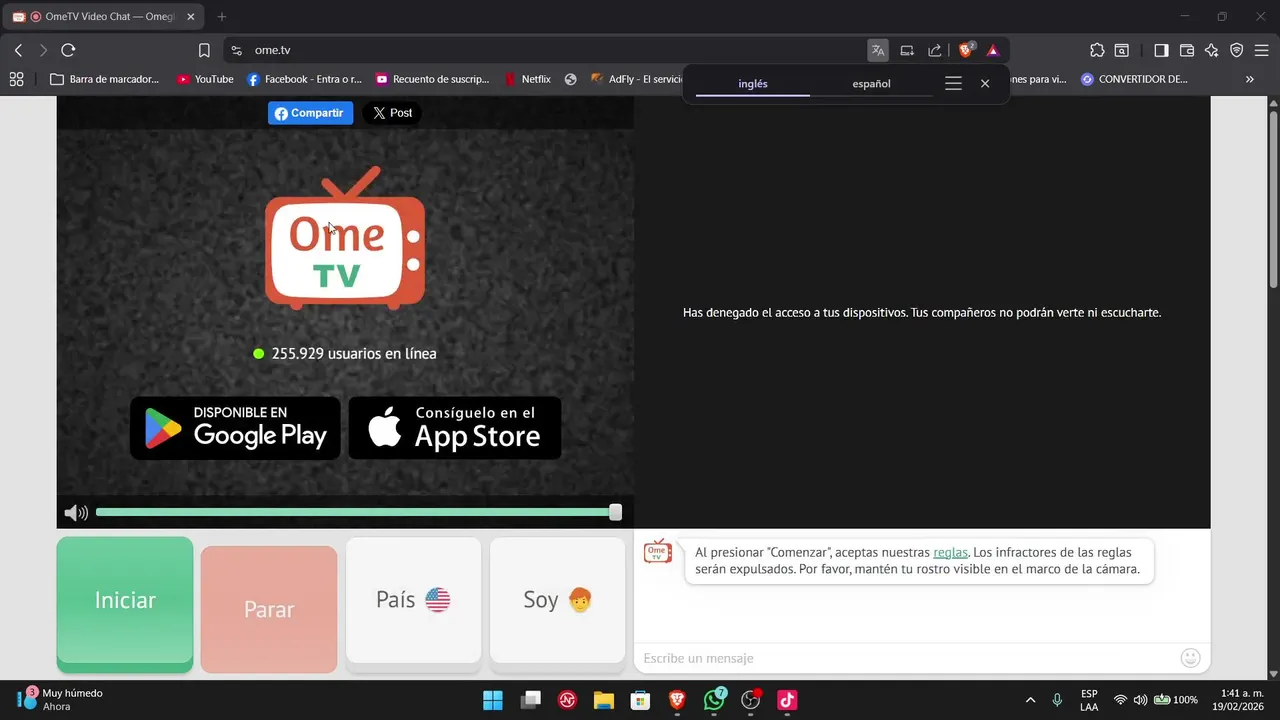The image size is (1280, 720).
Task: Click the microphone icon in the system tray
Action: (x=1057, y=700)
